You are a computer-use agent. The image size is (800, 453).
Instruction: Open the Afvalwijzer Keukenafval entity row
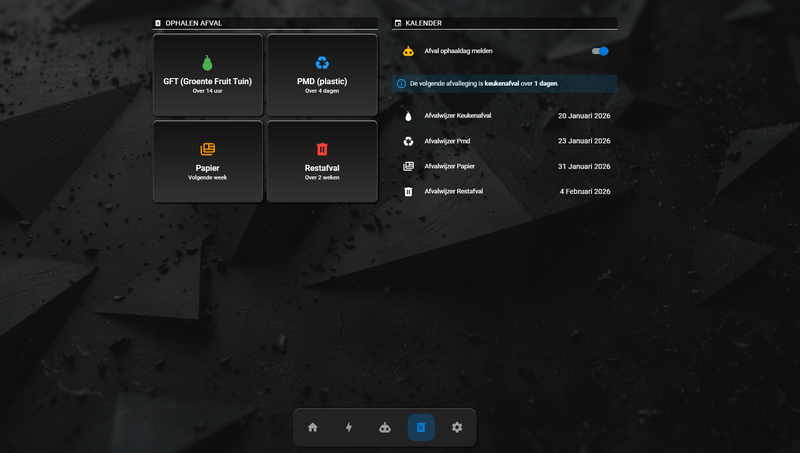505,116
